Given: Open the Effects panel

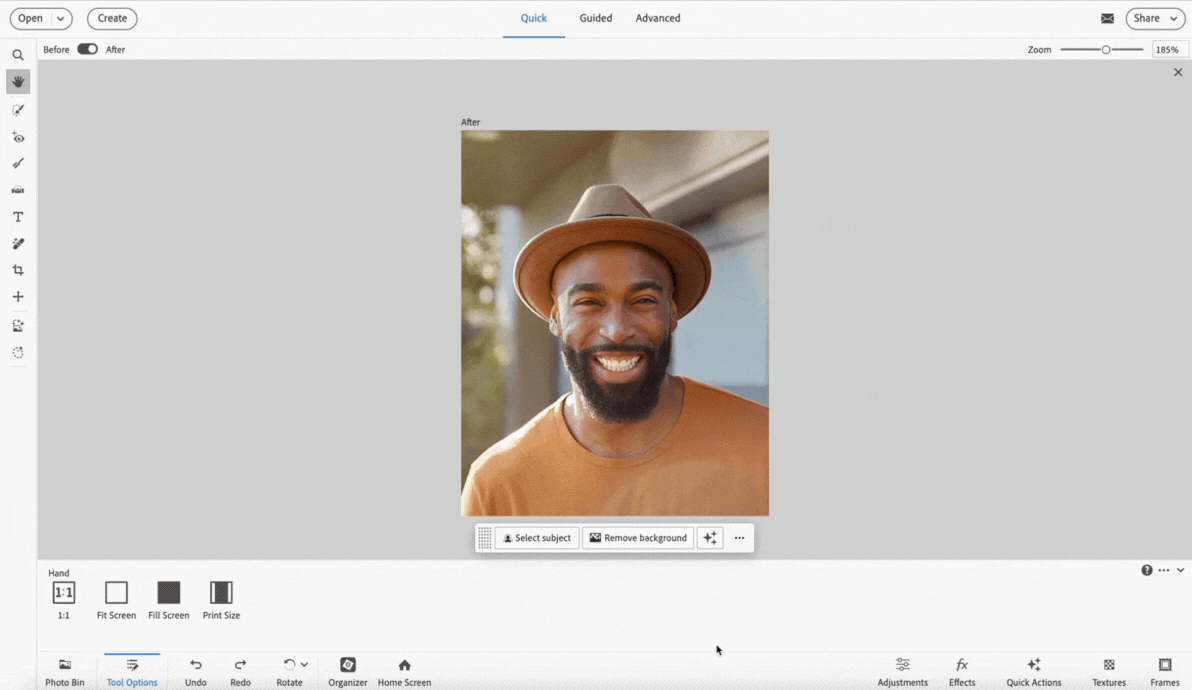Looking at the screenshot, I should coord(962,671).
